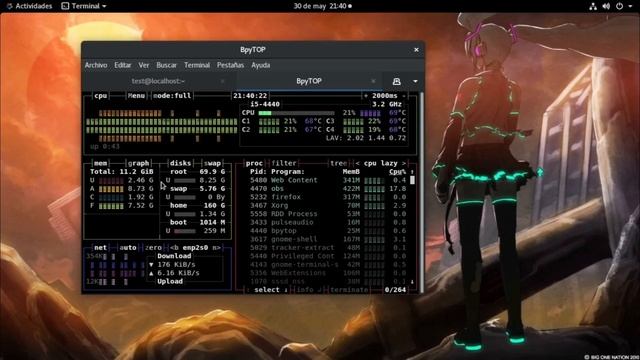Select next network interface with n>
The image size is (640, 360).
point(216,247)
